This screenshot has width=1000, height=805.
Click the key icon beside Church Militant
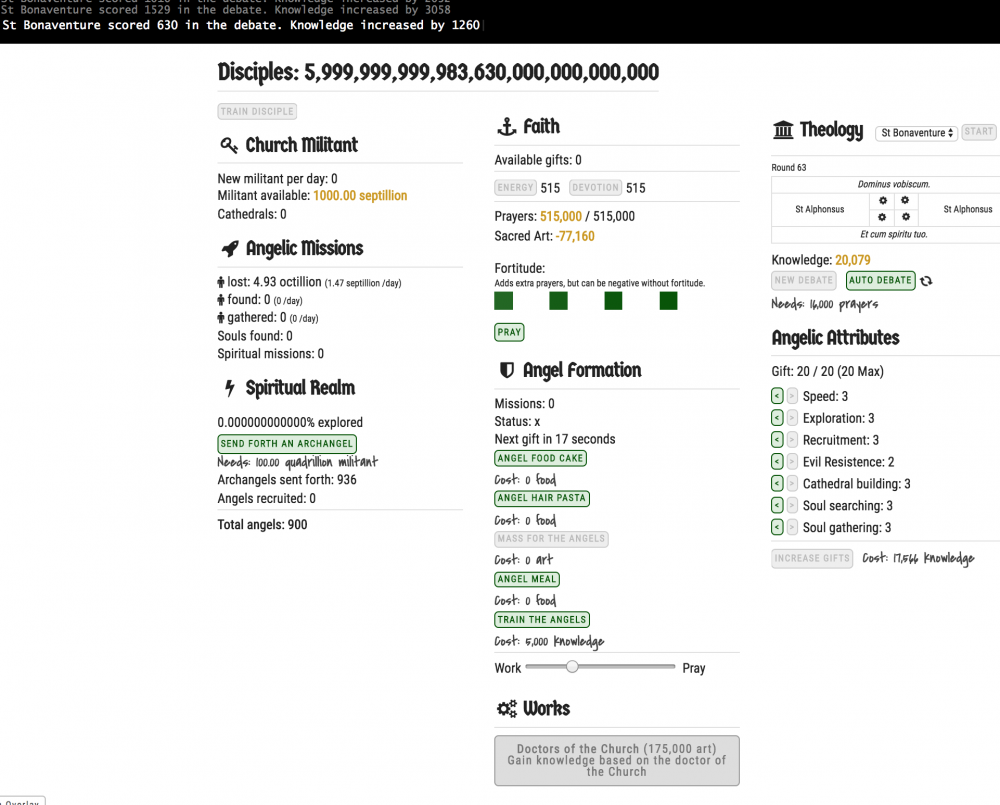tap(229, 145)
